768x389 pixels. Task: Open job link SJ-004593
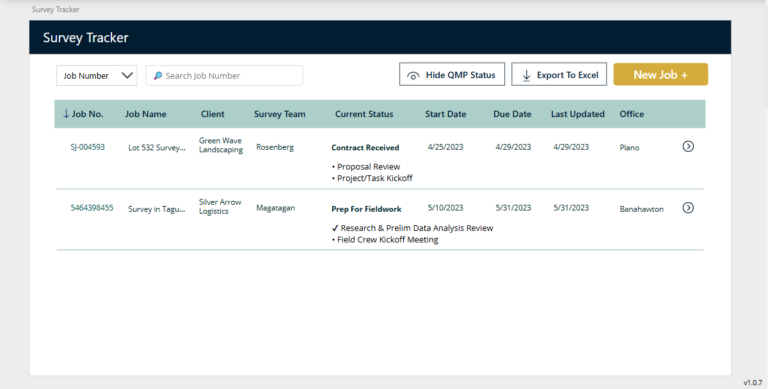(88, 147)
